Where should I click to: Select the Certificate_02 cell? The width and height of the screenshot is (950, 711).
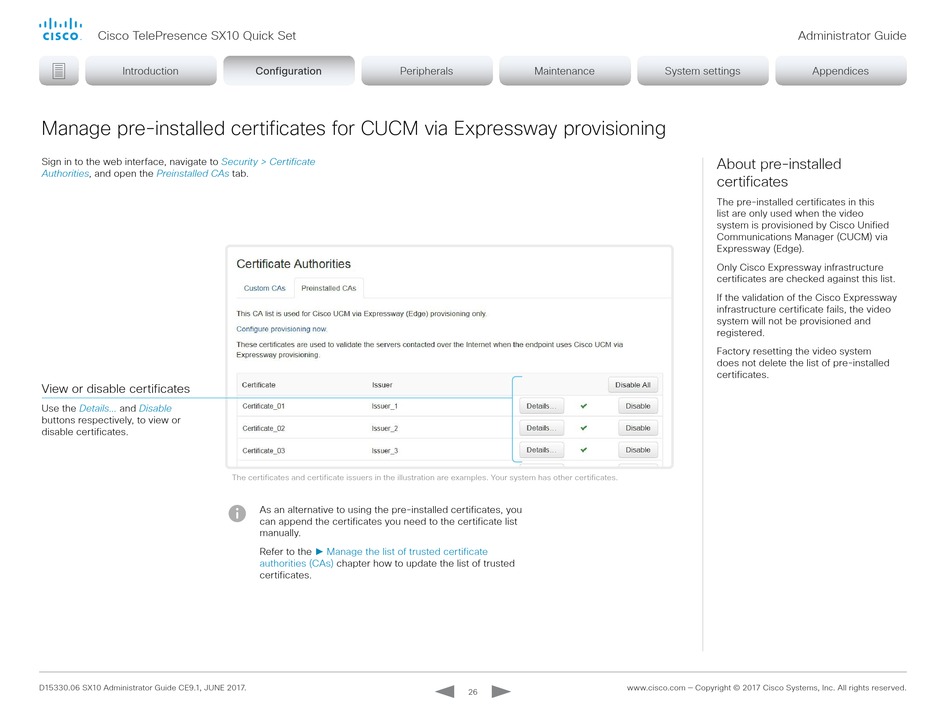pos(264,428)
